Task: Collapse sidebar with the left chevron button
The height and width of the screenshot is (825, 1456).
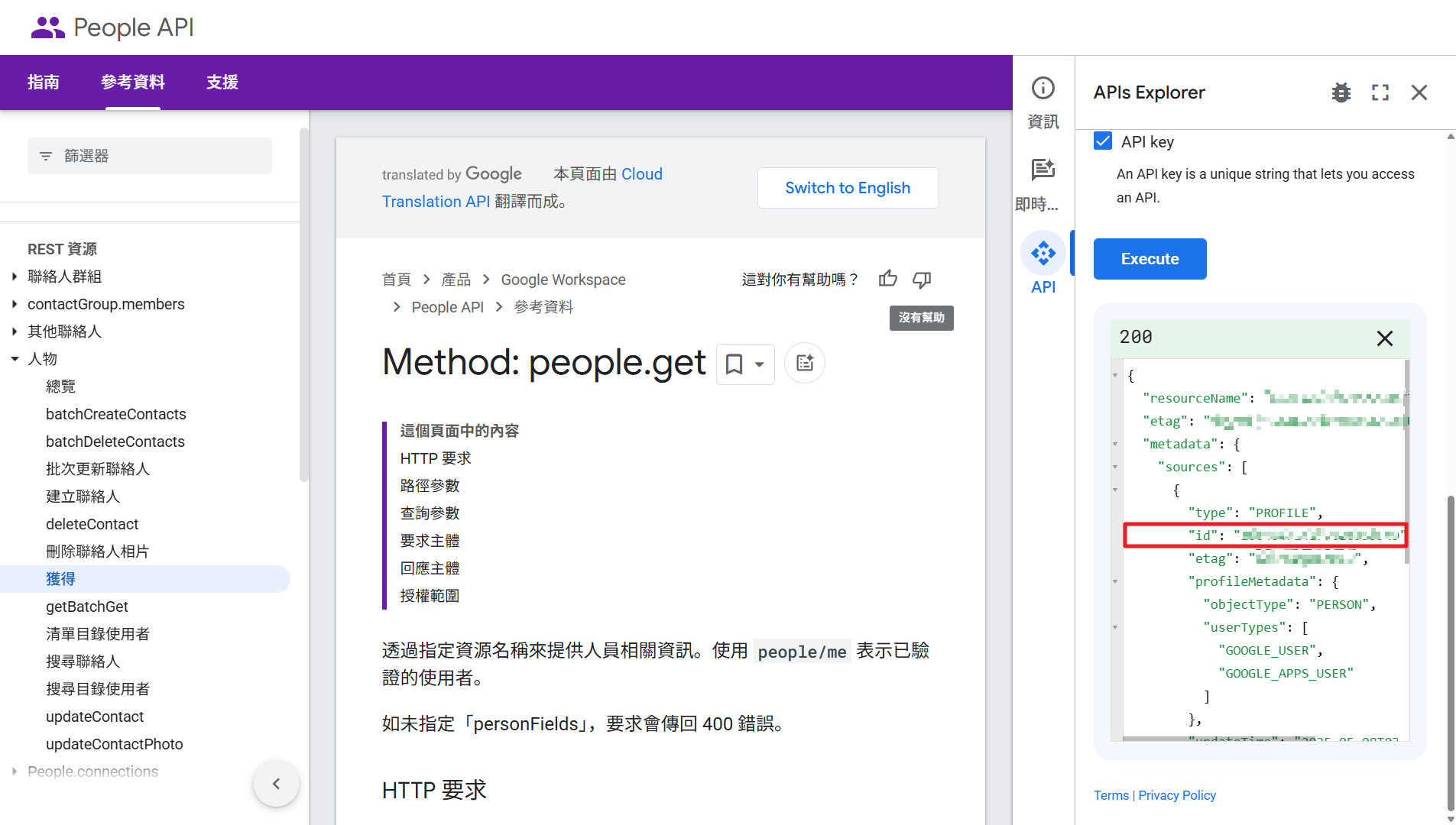Action: point(276,783)
